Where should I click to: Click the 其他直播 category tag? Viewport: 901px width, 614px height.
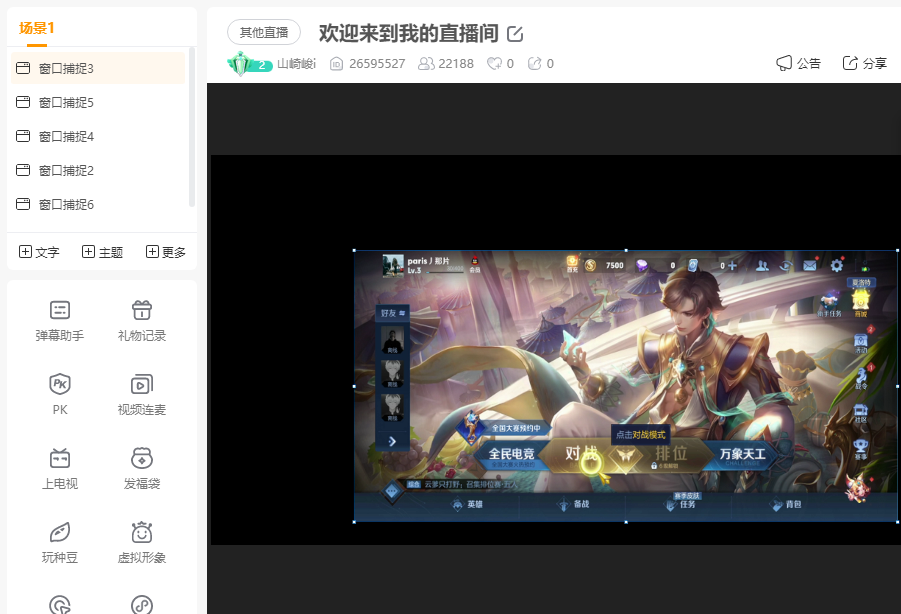(264, 32)
